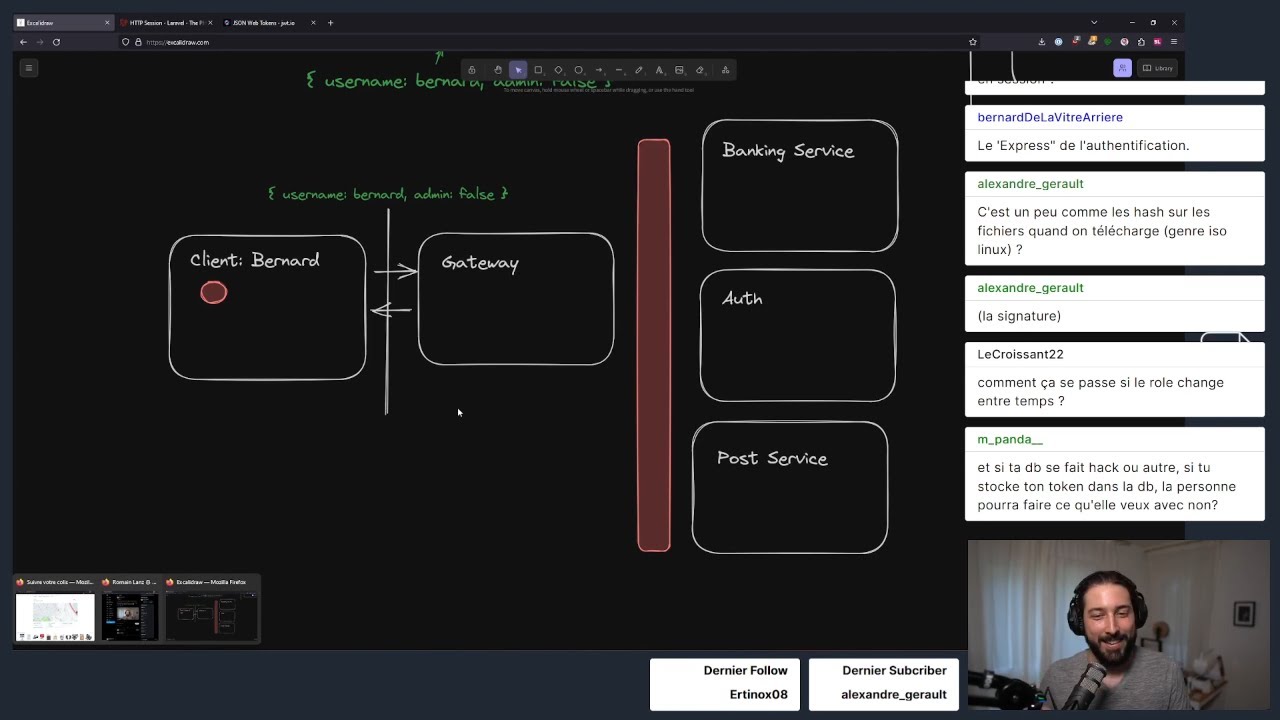
Task: Switch to the HTTP Session Laravel tab
Action: [x=166, y=22]
